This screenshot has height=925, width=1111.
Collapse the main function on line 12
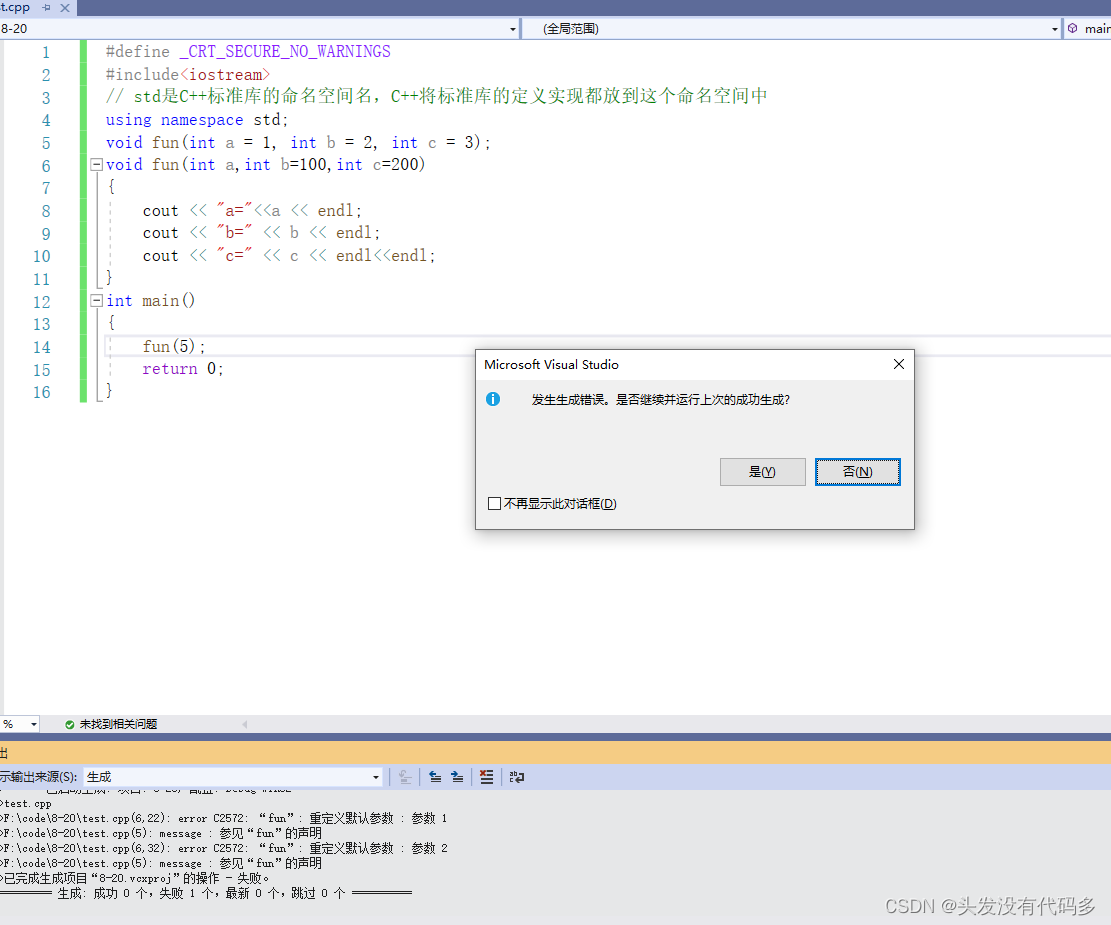[x=95, y=301]
